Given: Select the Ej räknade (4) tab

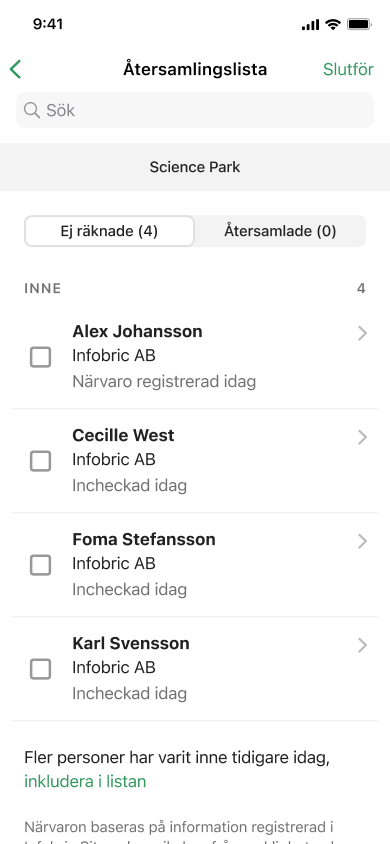Looking at the screenshot, I should click(109, 231).
